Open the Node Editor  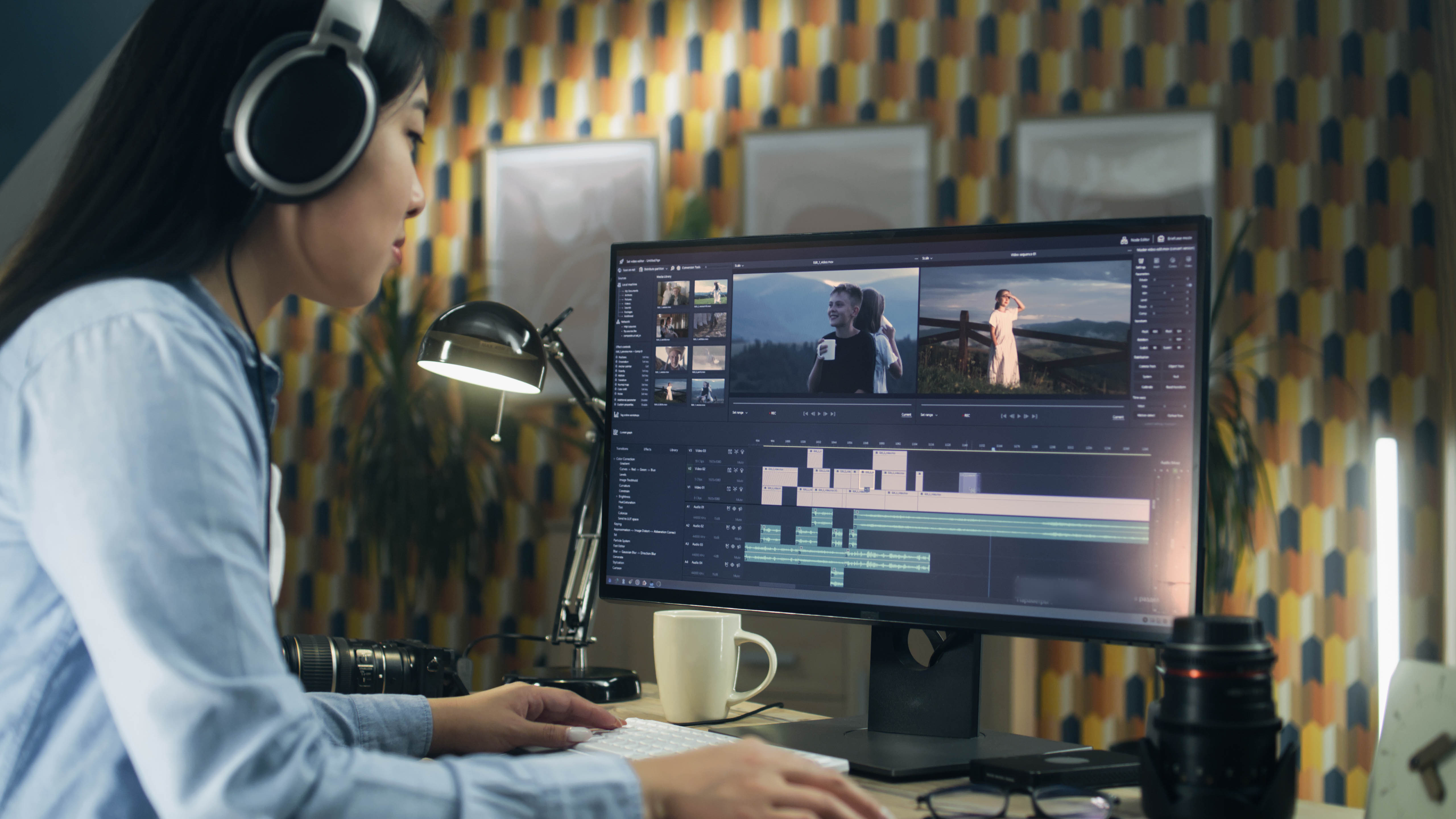pos(1135,240)
